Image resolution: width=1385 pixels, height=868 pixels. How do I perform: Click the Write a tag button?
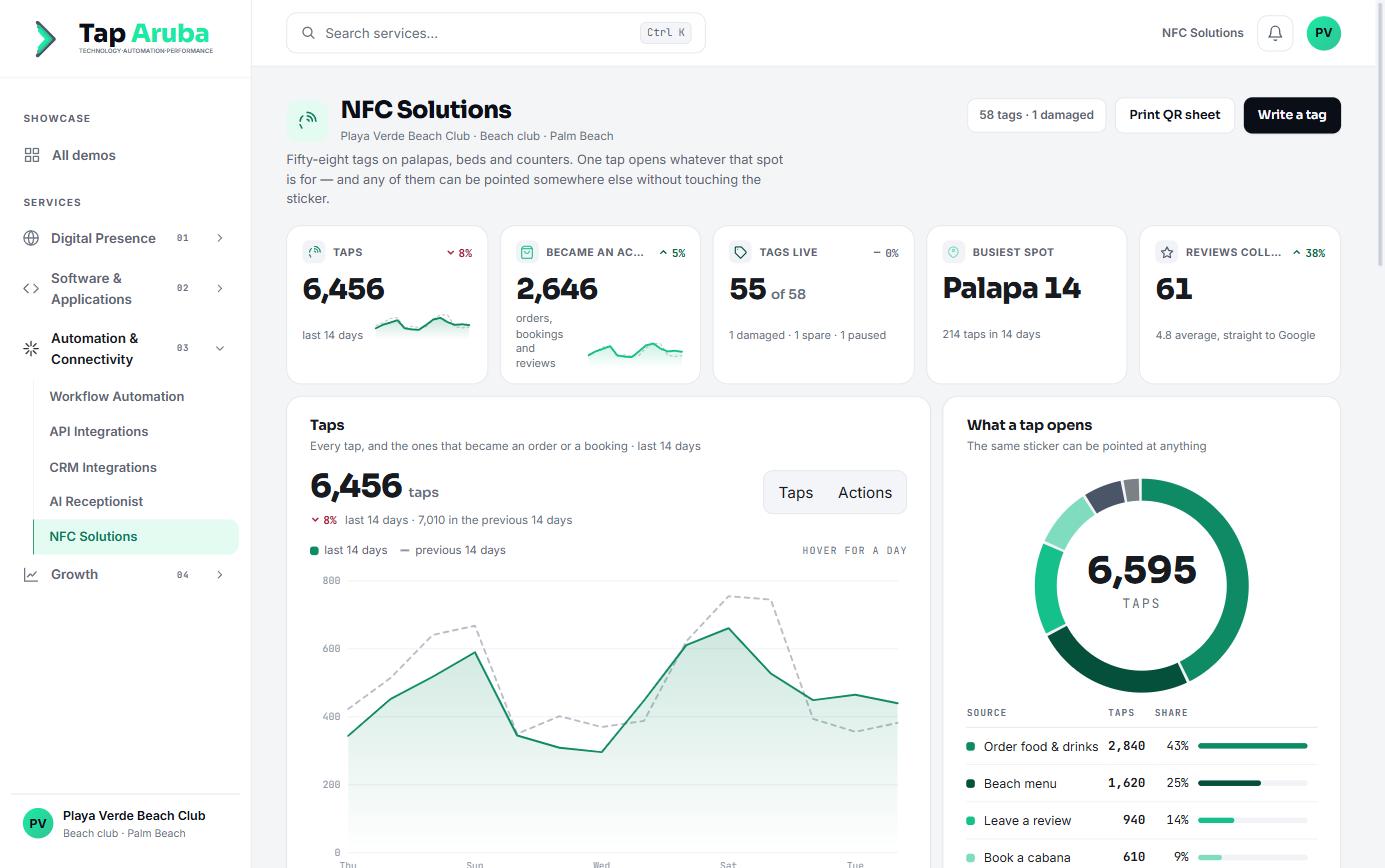[1292, 115]
